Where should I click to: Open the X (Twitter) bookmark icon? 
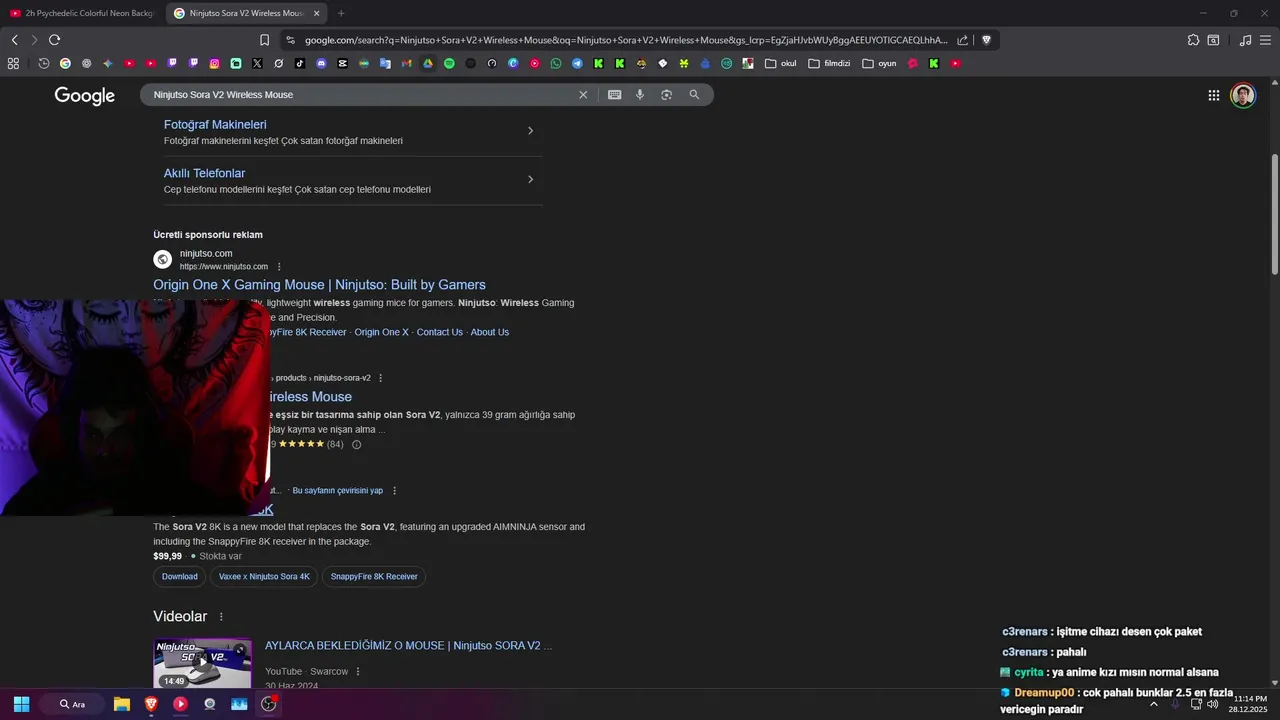[257, 63]
